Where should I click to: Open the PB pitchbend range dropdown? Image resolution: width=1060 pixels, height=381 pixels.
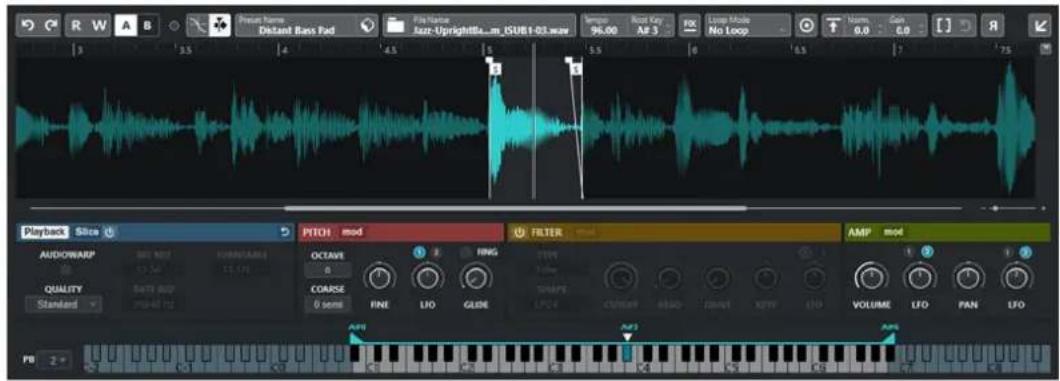click(54, 360)
